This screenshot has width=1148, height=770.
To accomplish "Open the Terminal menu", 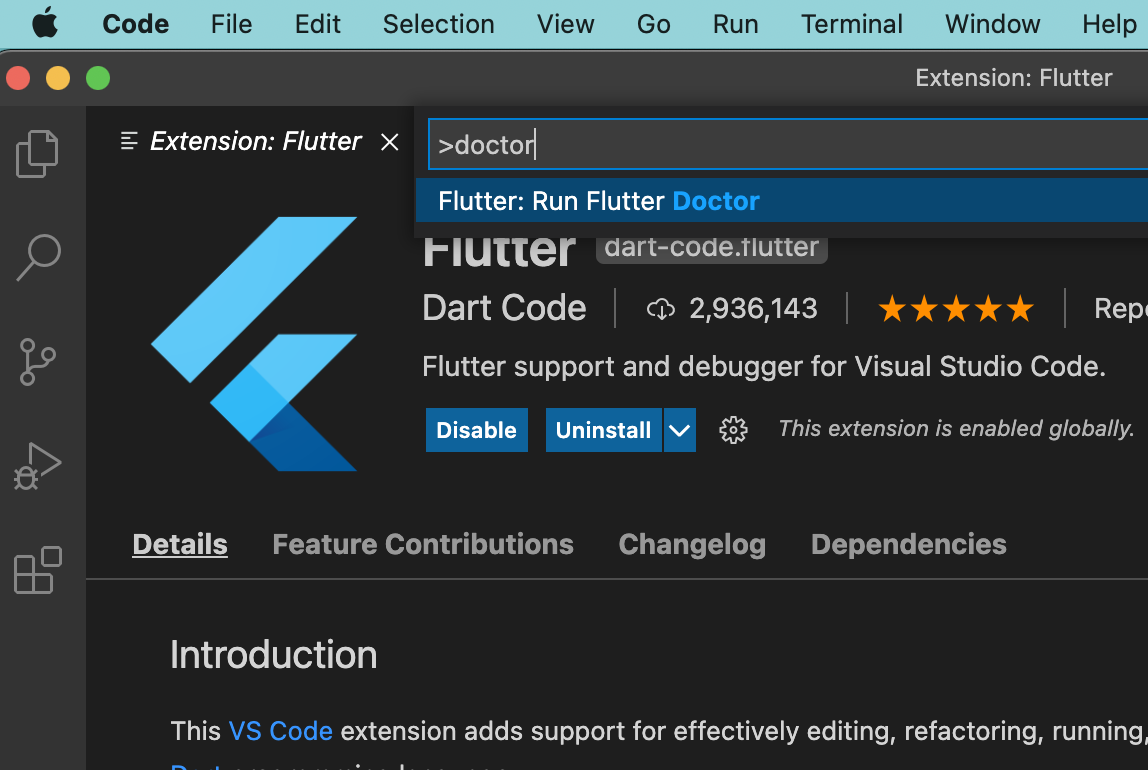I will coord(851,23).
